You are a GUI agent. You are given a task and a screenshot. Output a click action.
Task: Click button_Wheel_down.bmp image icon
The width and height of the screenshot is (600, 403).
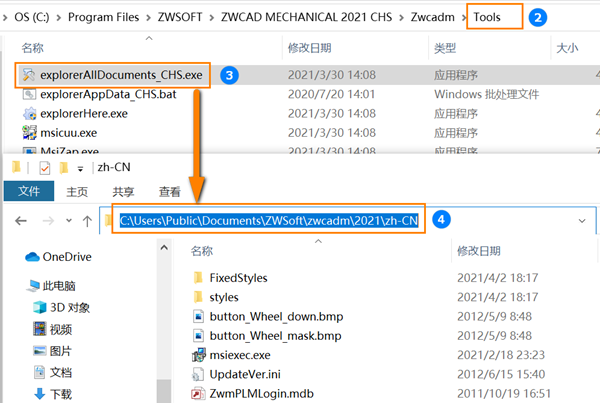click(198, 317)
